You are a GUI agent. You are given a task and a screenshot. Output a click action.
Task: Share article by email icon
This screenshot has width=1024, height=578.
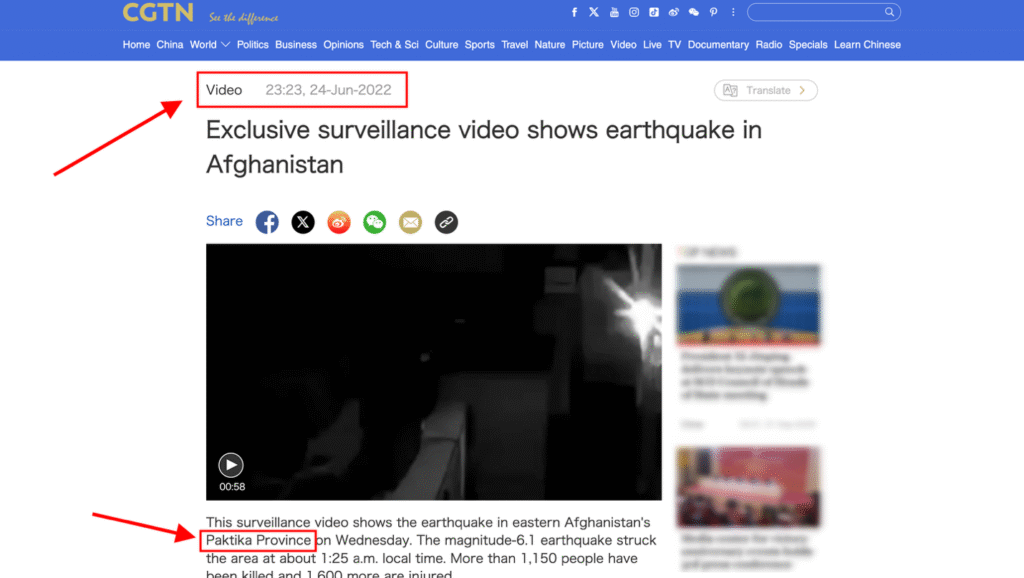(x=410, y=222)
